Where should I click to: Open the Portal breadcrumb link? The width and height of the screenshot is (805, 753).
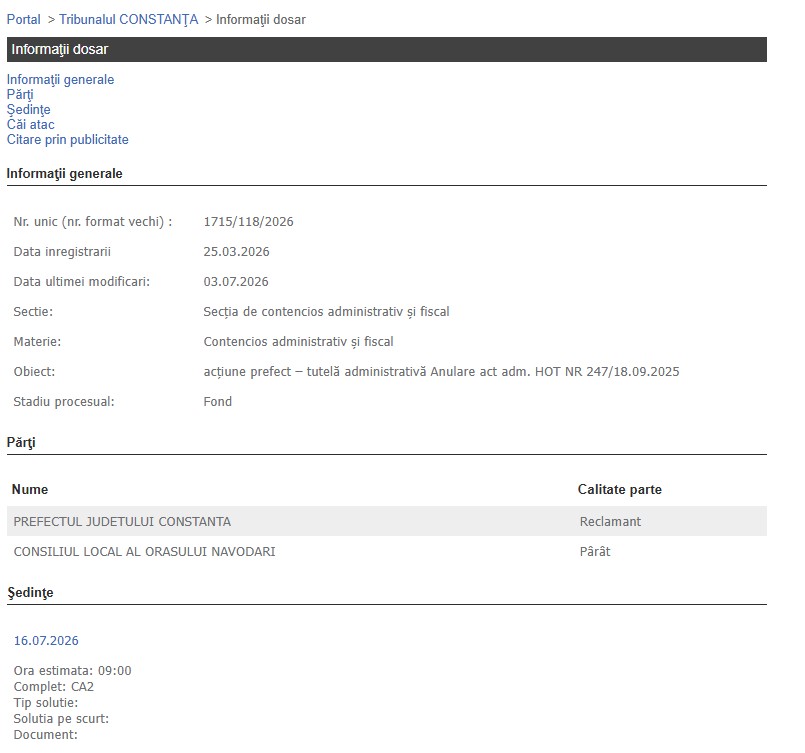[x=24, y=20]
